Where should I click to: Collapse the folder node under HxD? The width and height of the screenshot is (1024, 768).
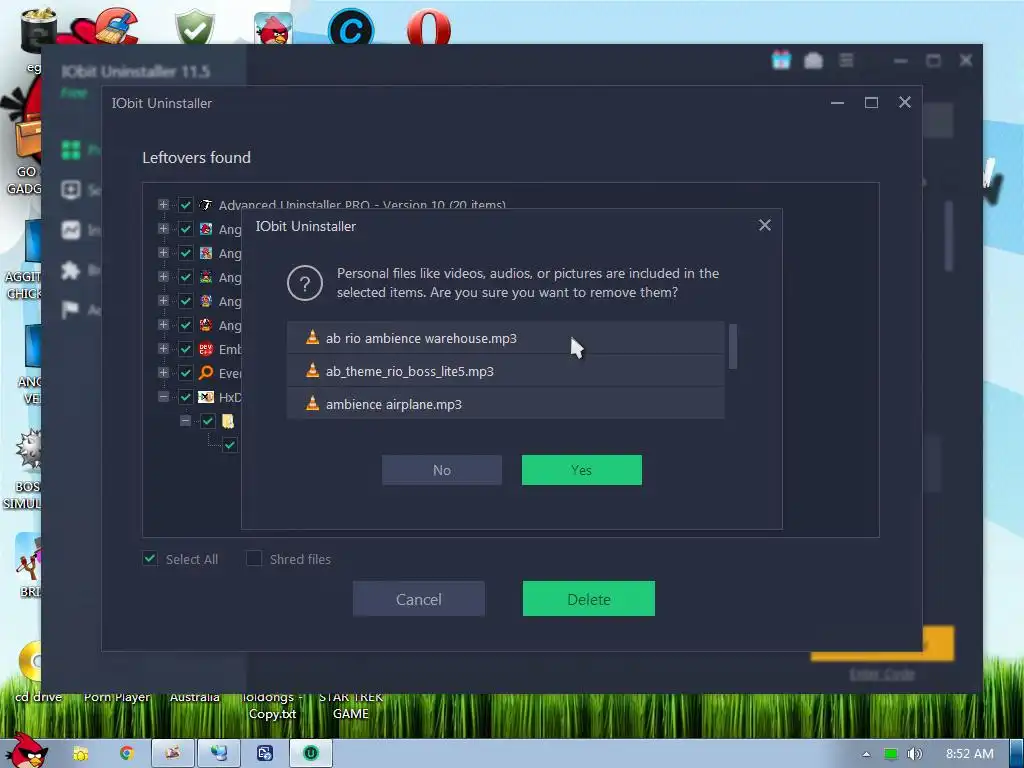click(185, 421)
